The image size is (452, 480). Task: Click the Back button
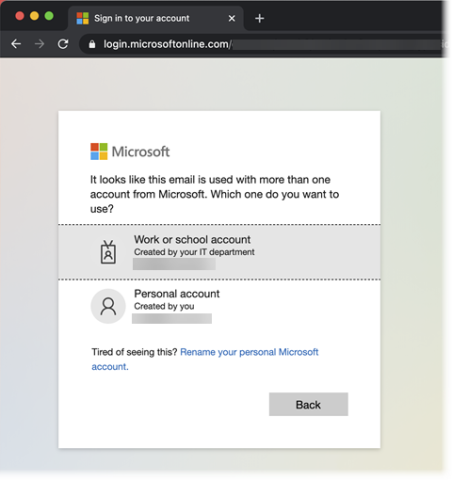[308, 404]
